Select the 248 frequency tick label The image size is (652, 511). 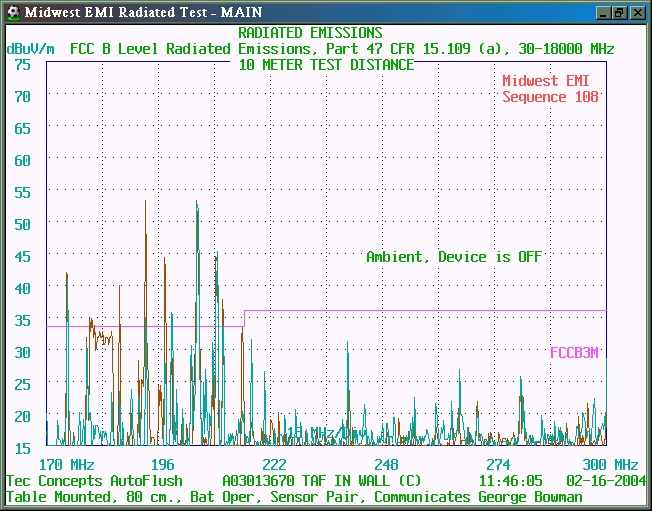click(385, 465)
